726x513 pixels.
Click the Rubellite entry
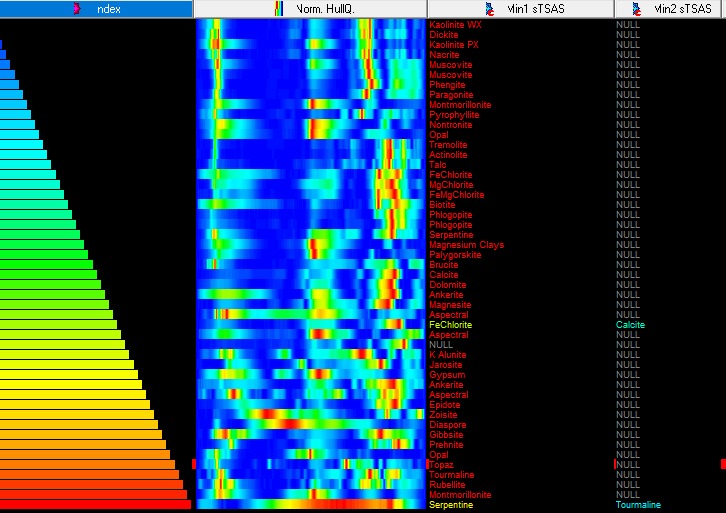[x=447, y=485]
